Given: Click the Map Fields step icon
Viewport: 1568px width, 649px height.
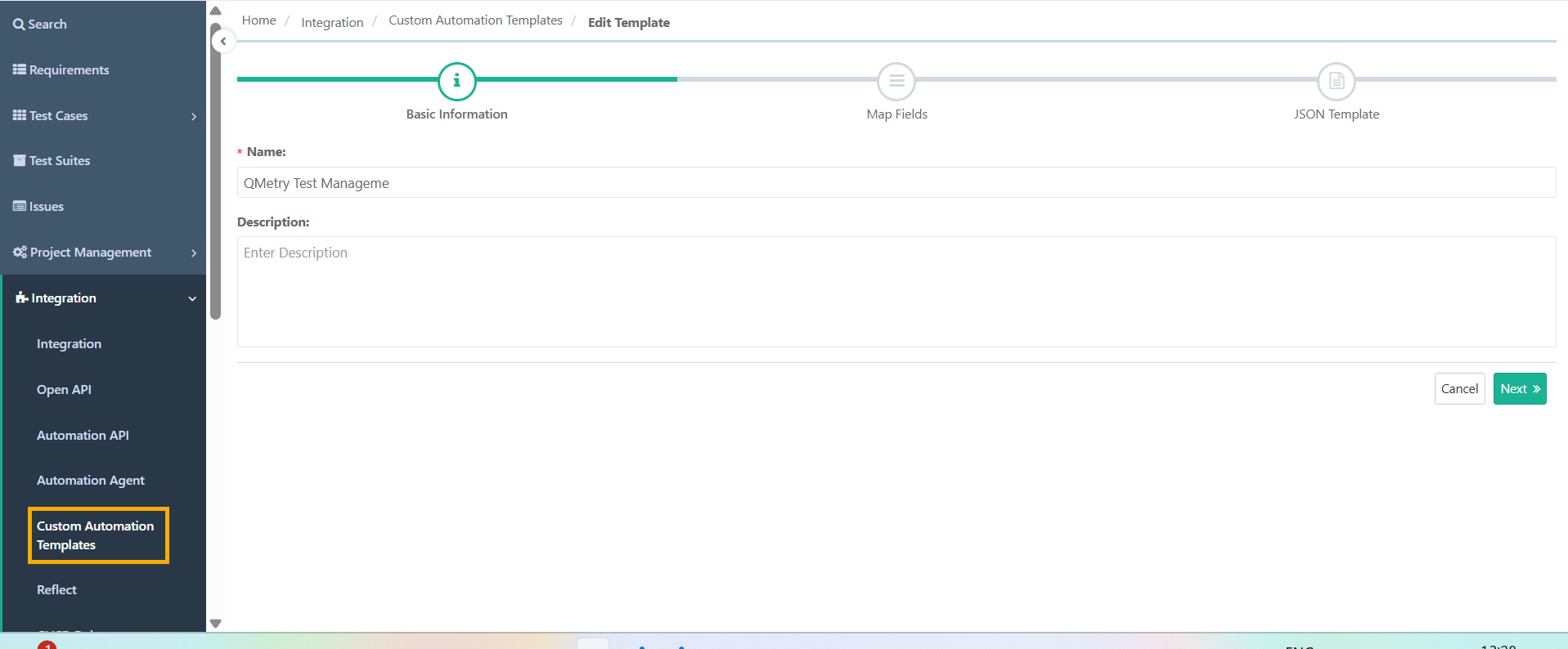Looking at the screenshot, I should point(896,81).
